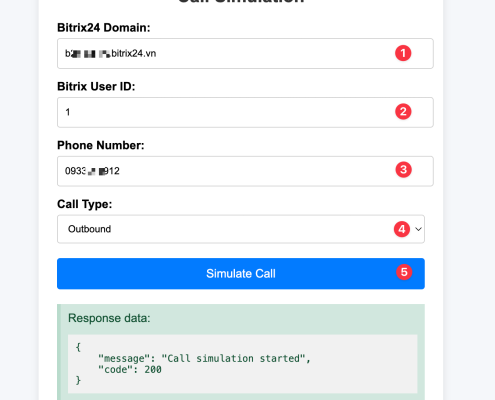Click the red badge numbered 5
Viewport: 495px width, 400px height.
pos(404,272)
